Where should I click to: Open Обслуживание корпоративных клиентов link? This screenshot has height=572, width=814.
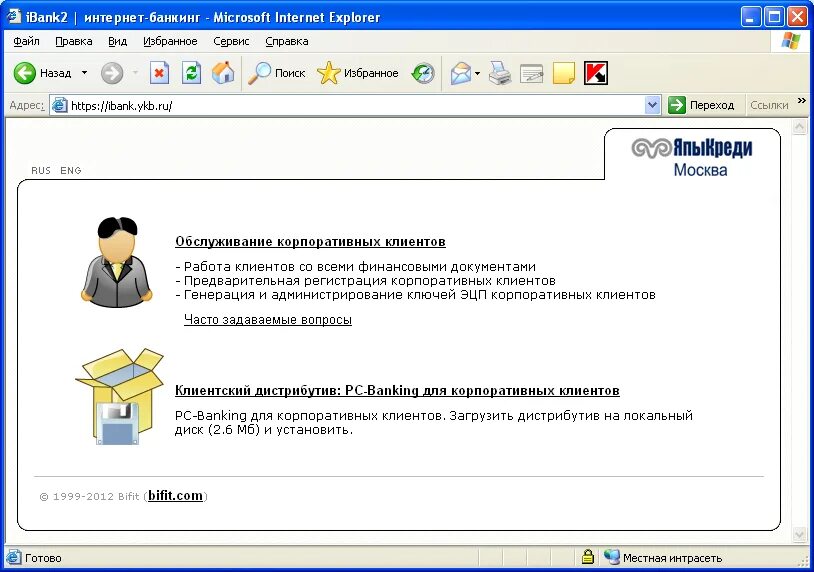[310, 241]
